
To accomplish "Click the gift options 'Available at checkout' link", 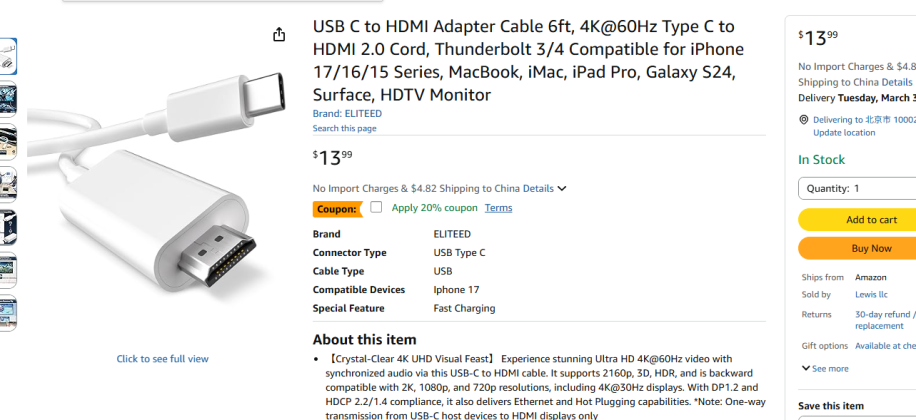I will point(884,346).
